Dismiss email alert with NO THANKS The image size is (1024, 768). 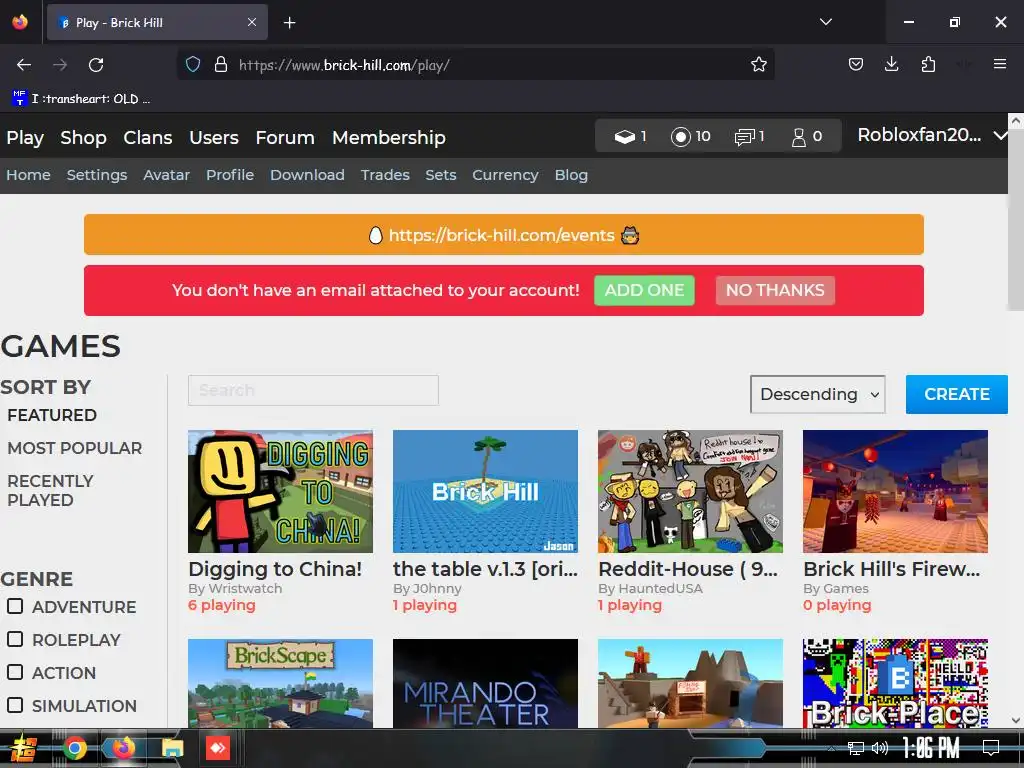[775, 291]
